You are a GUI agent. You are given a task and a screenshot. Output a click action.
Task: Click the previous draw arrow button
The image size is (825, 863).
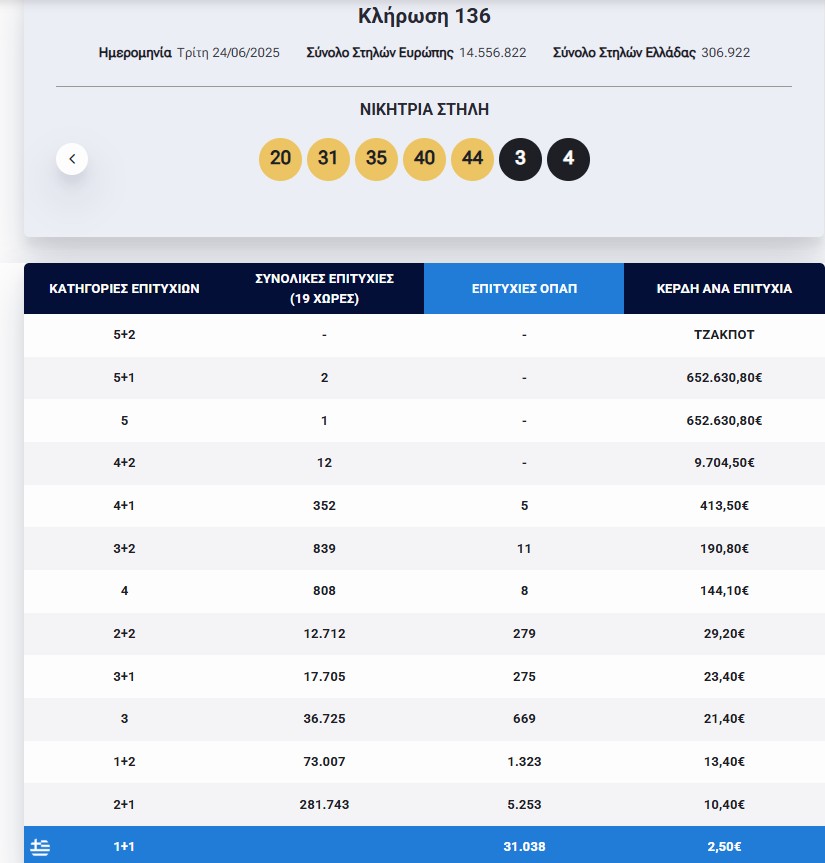(x=72, y=159)
